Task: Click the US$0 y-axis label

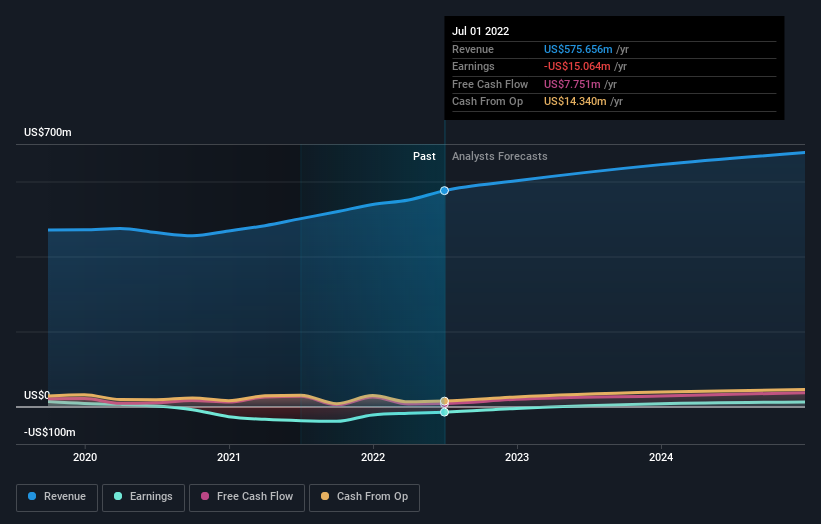Action: [37, 395]
